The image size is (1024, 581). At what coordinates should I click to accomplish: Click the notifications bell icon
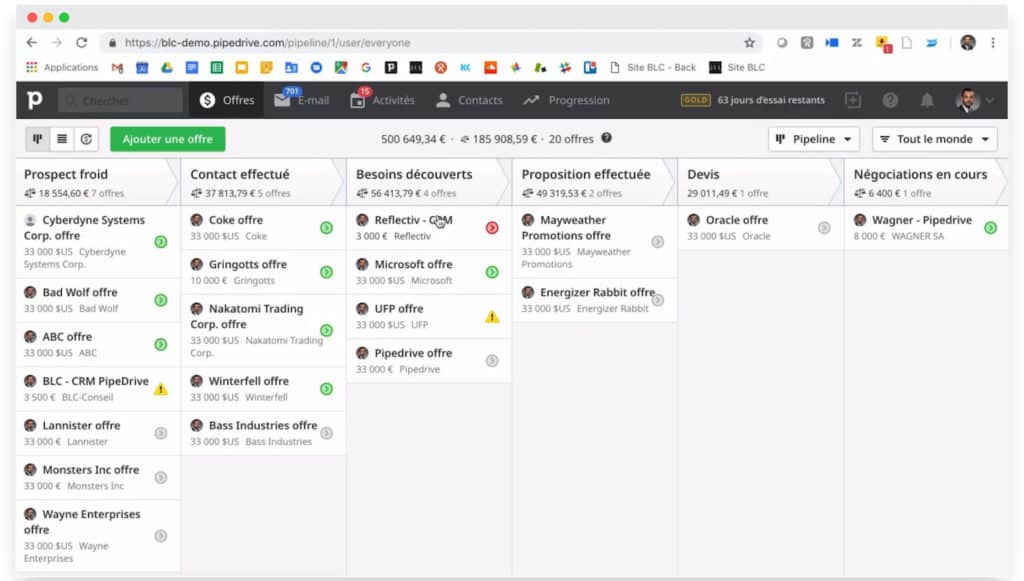(x=927, y=100)
